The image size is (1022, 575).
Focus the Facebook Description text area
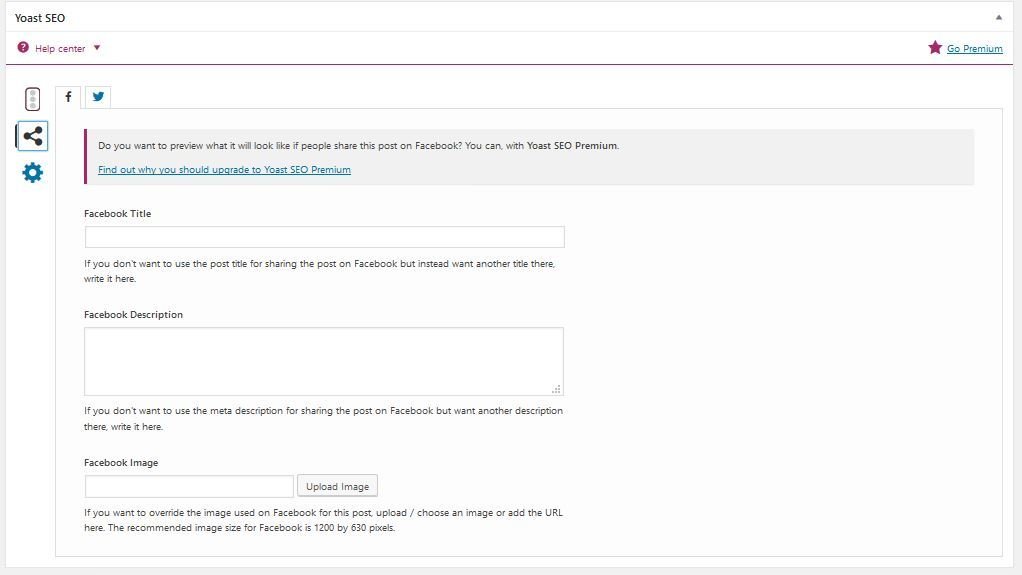click(324, 361)
